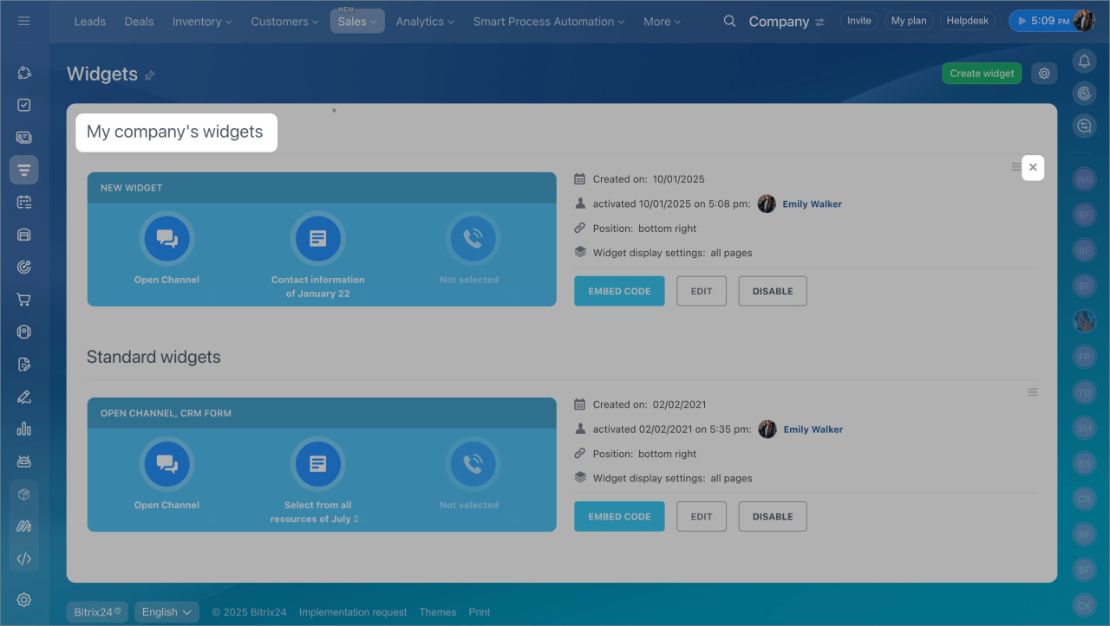1110x626 pixels.
Task: Click Embed Code for New Widget
Action: click(x=619, y=291)
